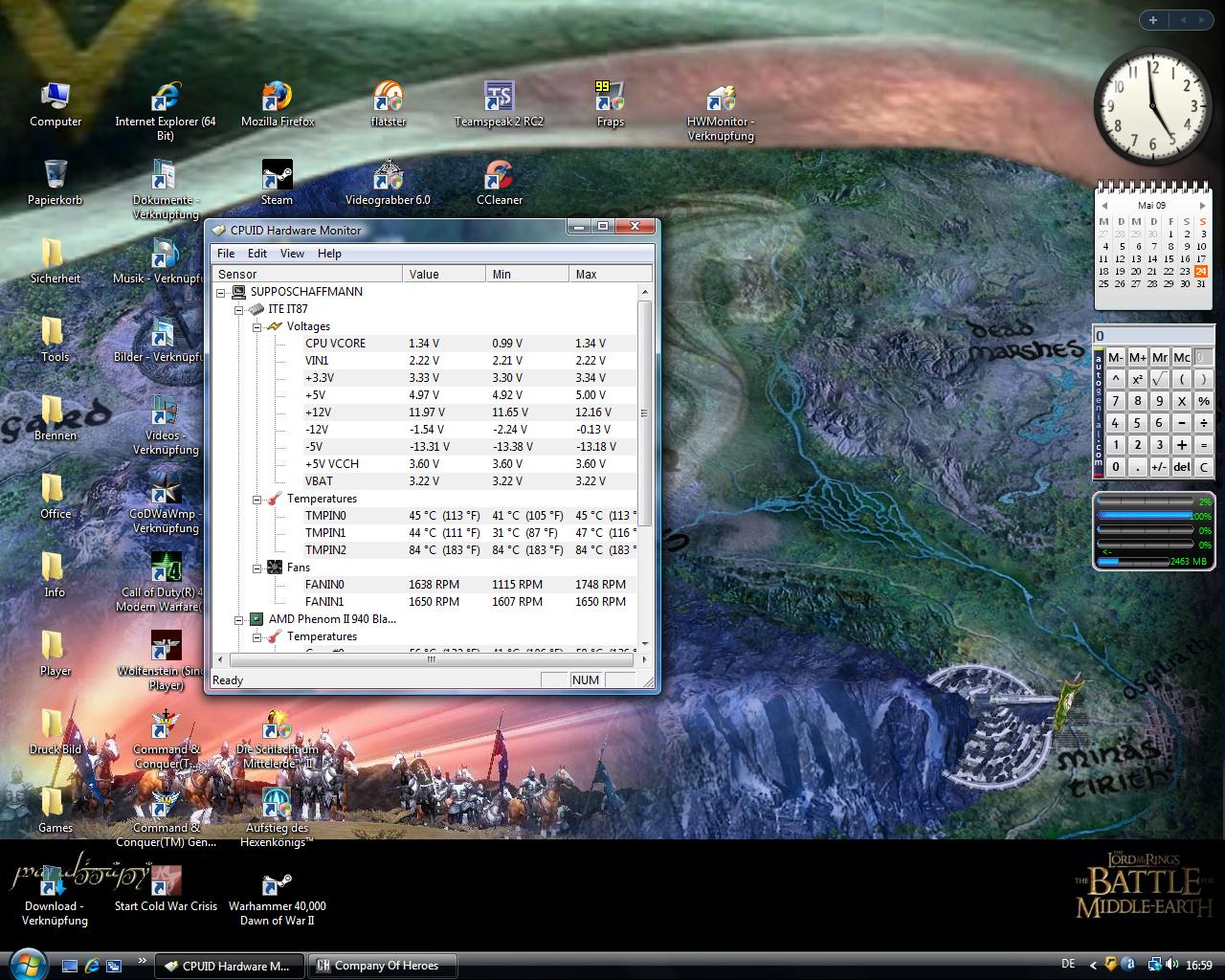Open Internet Explorer from quick launch bar

pos(92,966)
